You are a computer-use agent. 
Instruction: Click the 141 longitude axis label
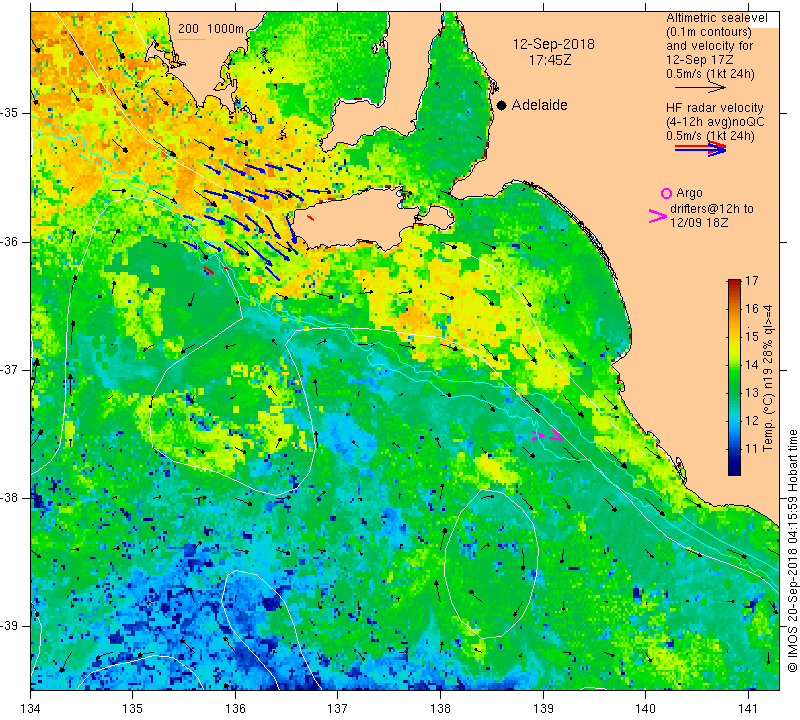pos(748,709)
